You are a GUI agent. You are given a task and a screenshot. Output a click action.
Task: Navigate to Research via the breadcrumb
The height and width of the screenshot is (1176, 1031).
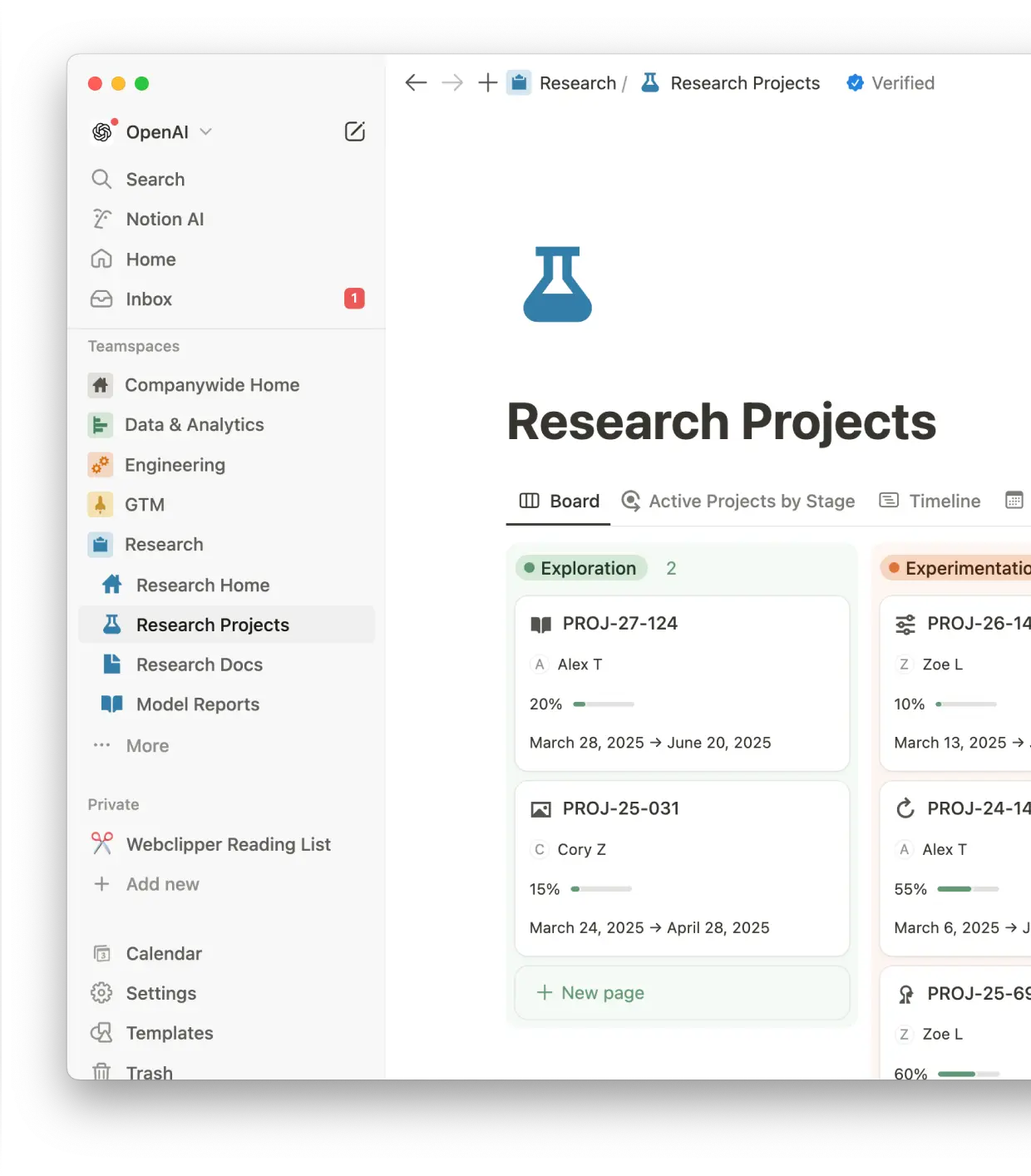point(577,82)
